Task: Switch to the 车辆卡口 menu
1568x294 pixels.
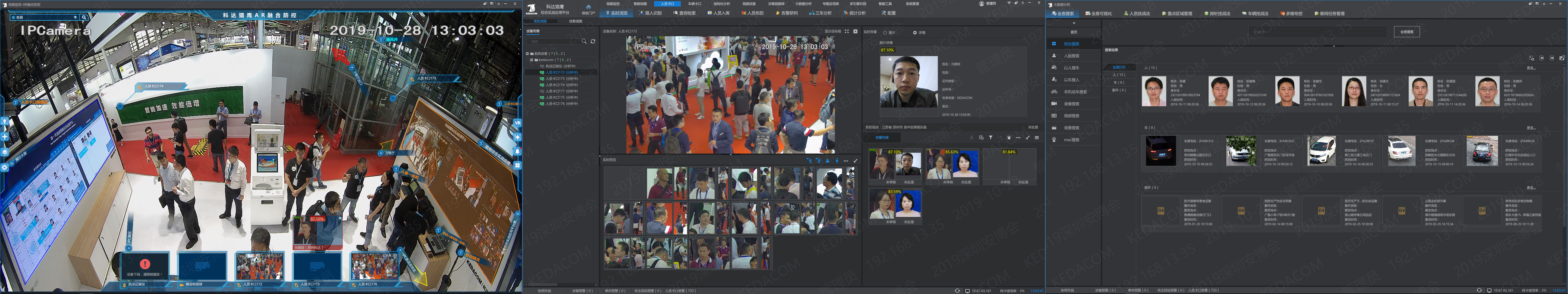Action: tap(694, 4)
